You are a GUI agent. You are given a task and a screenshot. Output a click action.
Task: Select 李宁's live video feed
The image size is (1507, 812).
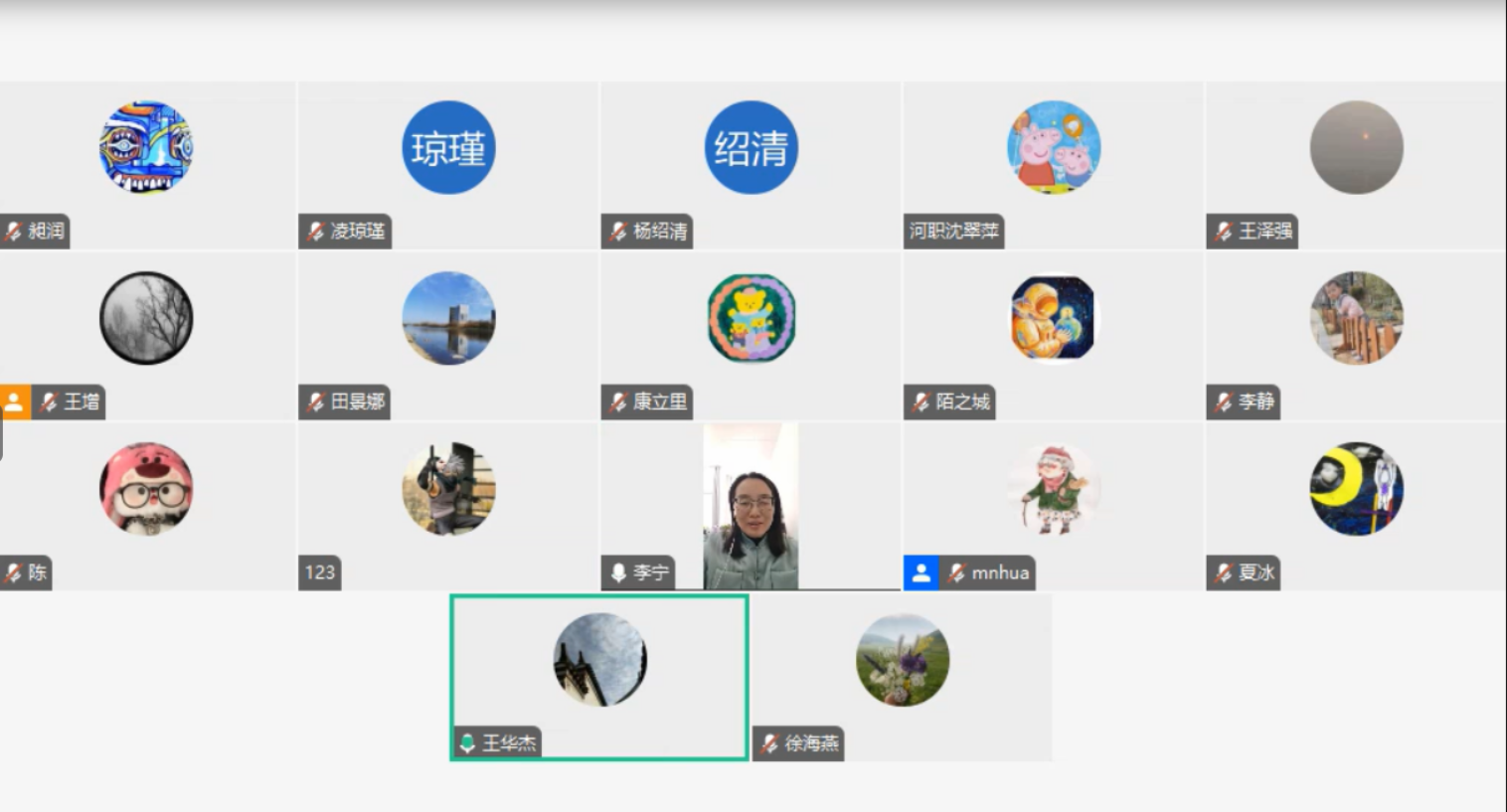[751, 507]
